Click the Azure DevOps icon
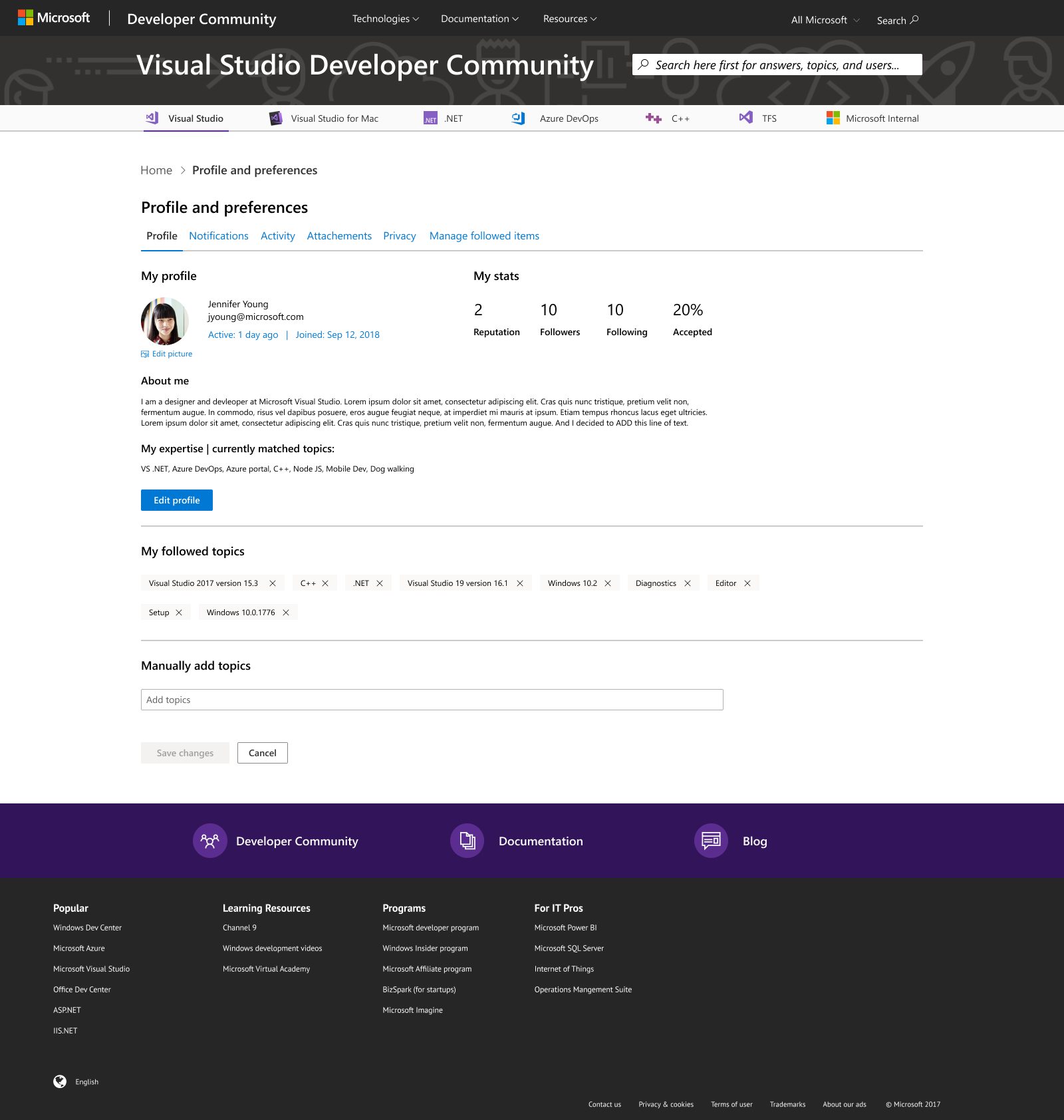This screenshot has width=1064, height=1120. point(518,118)
